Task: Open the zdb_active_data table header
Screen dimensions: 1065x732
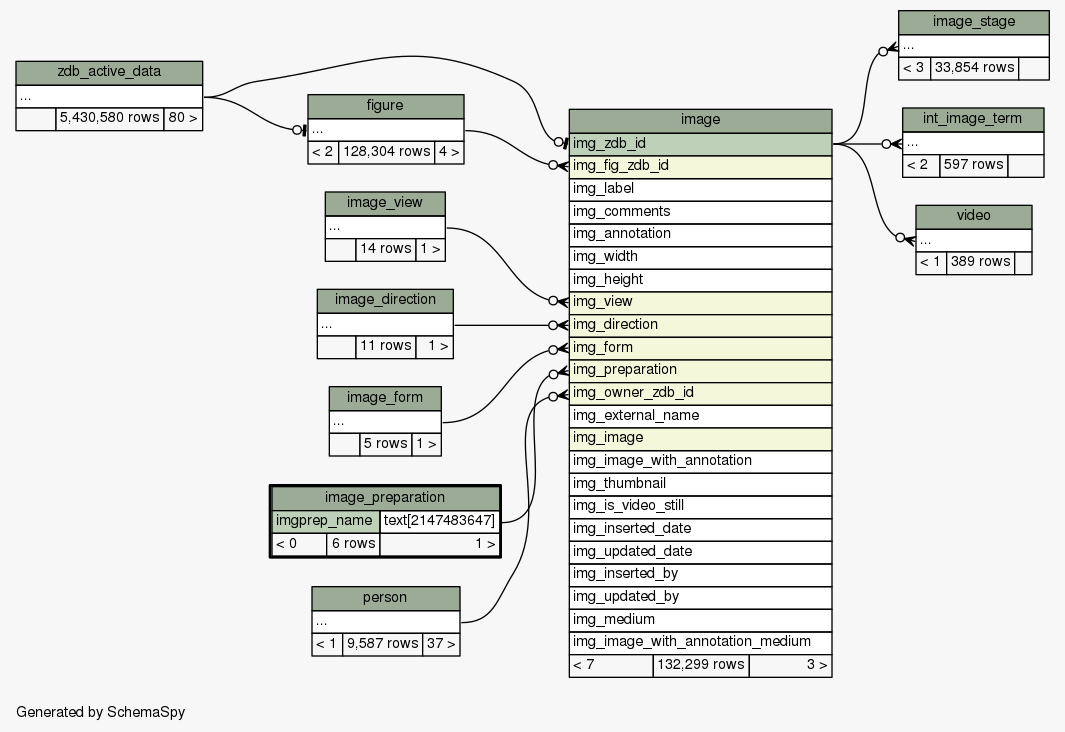Action: click(109, 72)
